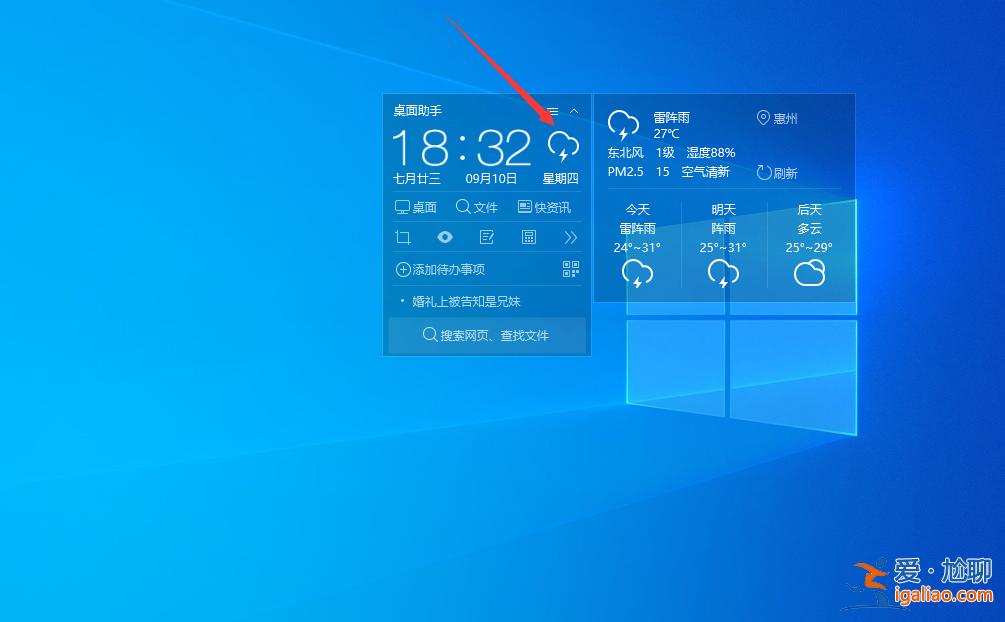The image size is (1005, 622).
Task: Click the 快资讯 news icon
Action: [545, 207]
